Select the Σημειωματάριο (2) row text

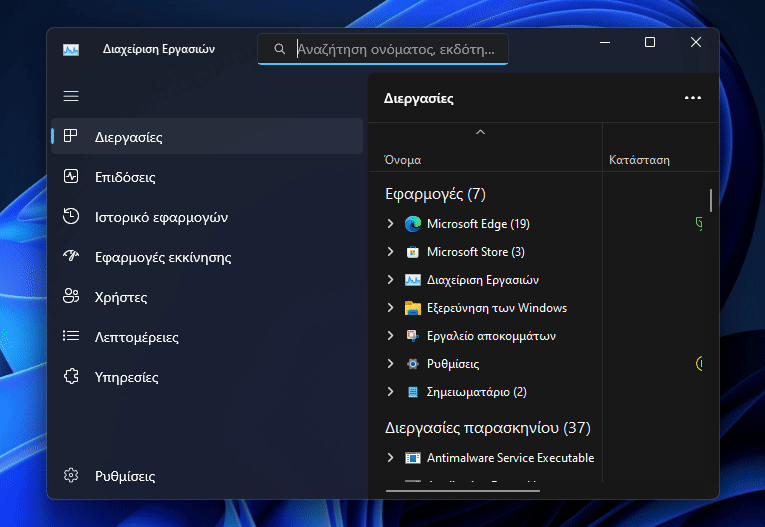click(x=477, y=392)
